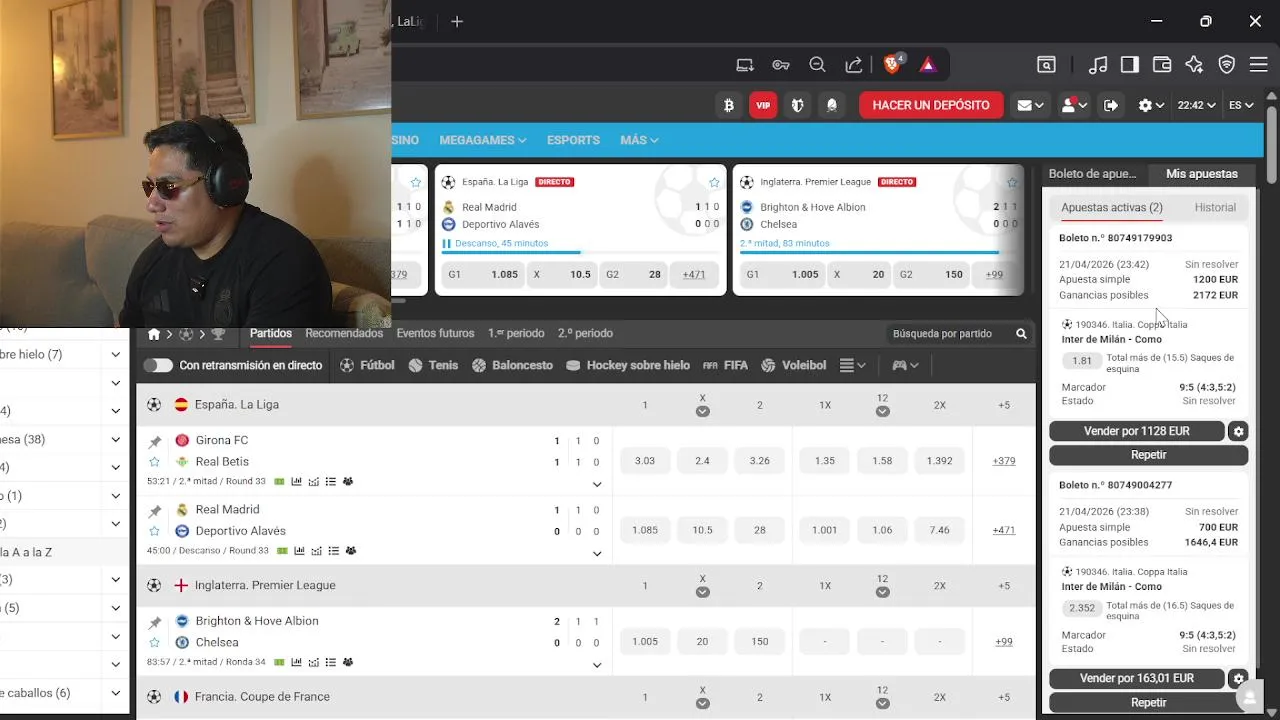Select the 10.5 draw odds in Real Madrid row

[703, 530]
